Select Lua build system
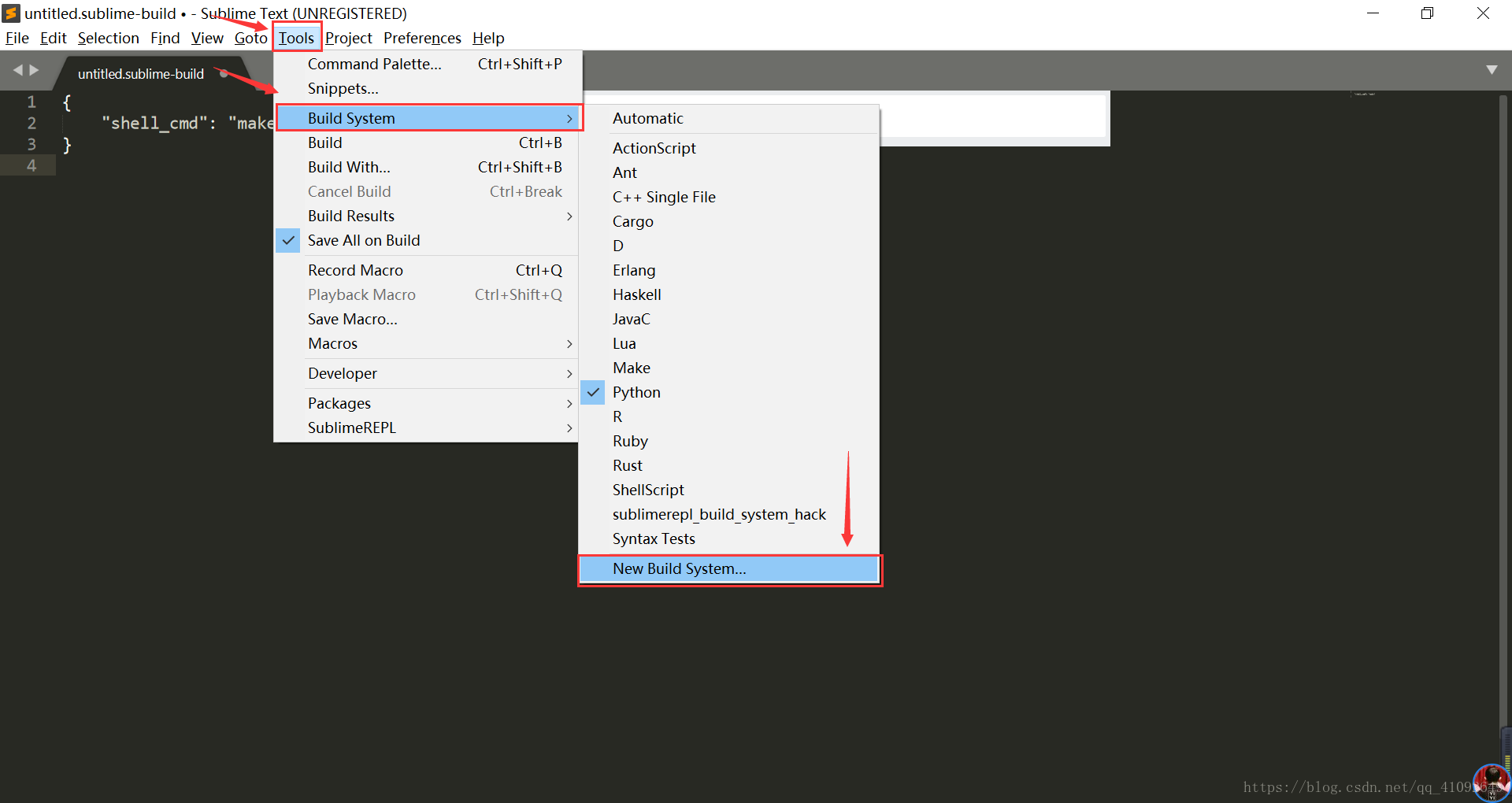This screenshot has width=1512, height=803. pyautogui.click(x=729, y=343)
